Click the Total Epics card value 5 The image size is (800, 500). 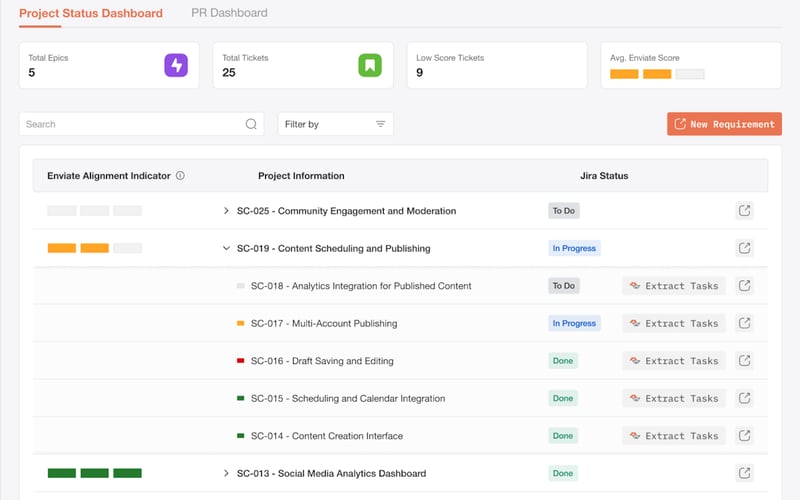coord(32,72)
